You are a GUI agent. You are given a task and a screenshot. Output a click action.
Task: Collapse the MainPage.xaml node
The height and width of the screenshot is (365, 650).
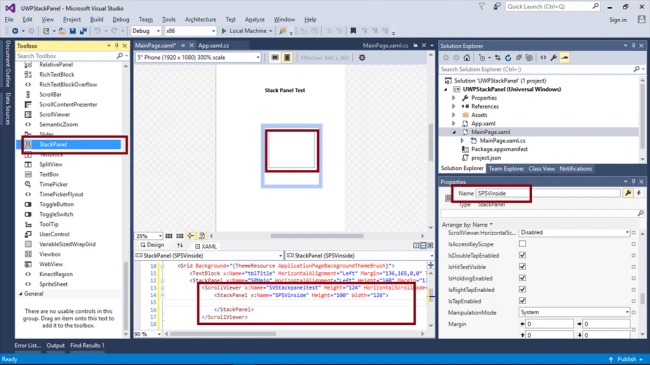coord(454,132)
